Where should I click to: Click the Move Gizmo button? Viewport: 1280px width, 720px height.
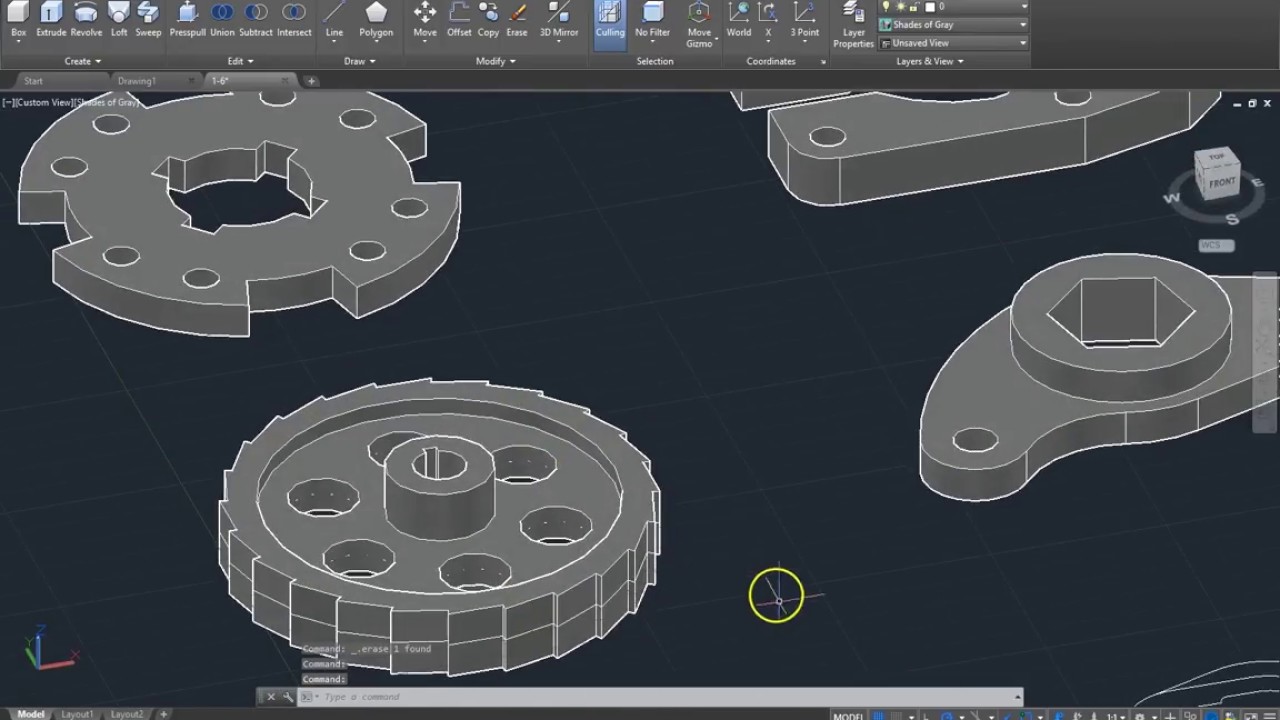tap(699, 24)
